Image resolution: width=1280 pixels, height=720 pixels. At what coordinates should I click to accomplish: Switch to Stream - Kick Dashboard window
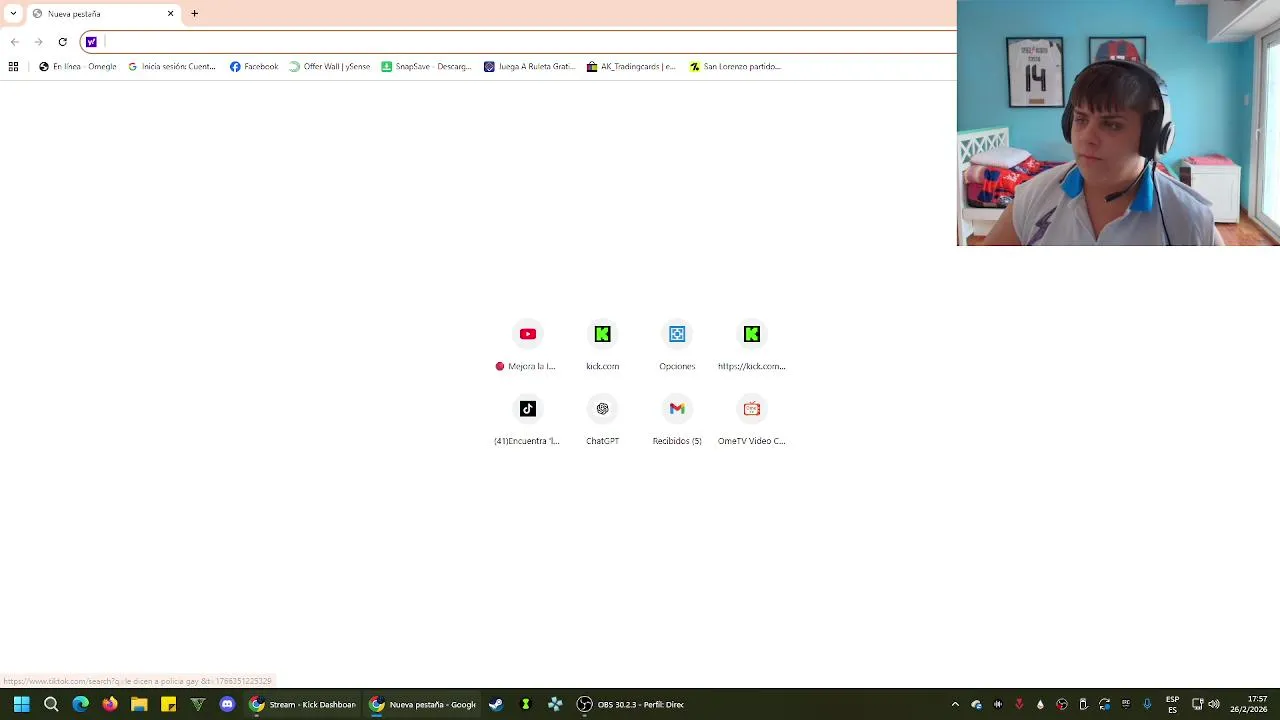point(303,704)
